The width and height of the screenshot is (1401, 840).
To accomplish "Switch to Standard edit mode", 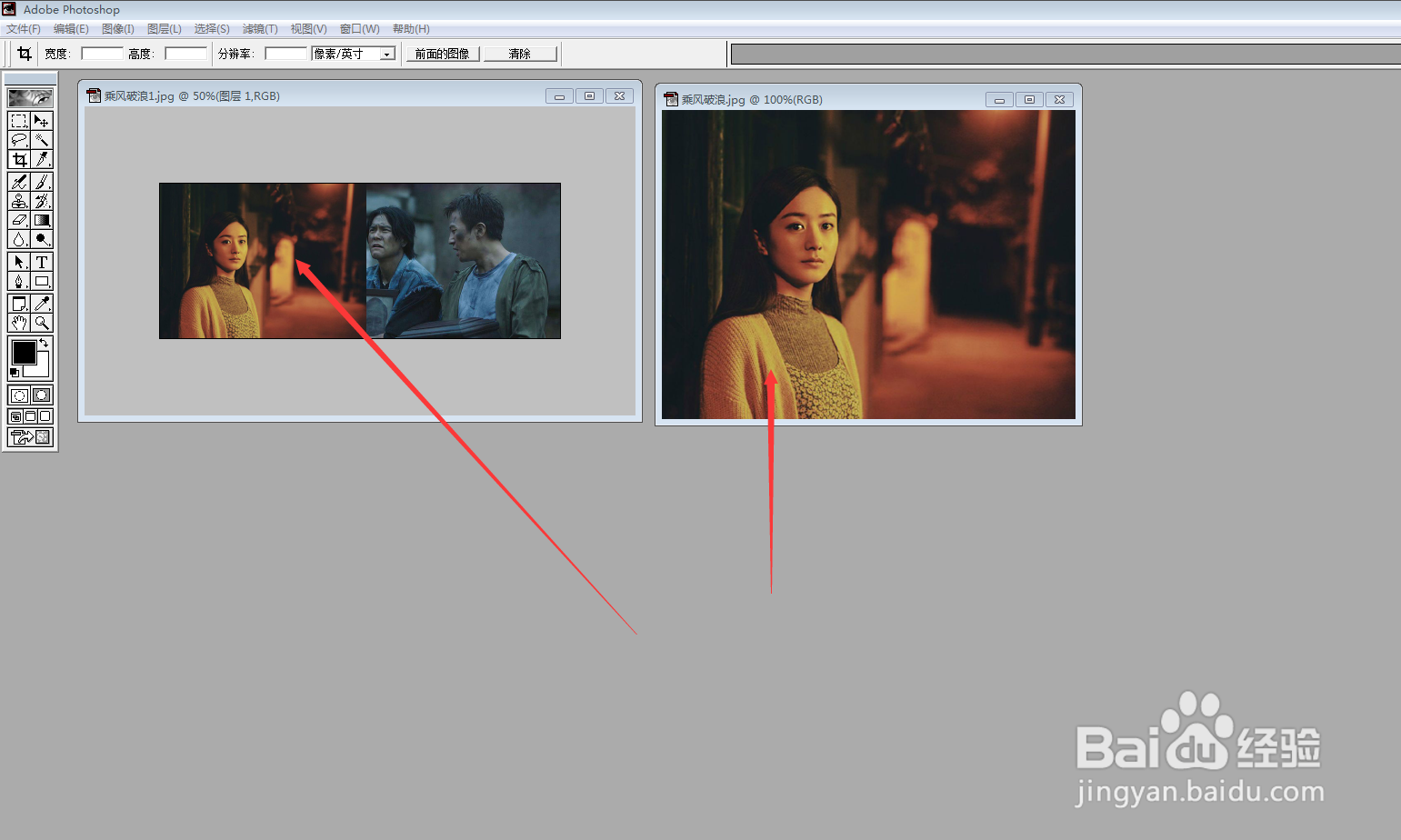I will click(19, 395).
